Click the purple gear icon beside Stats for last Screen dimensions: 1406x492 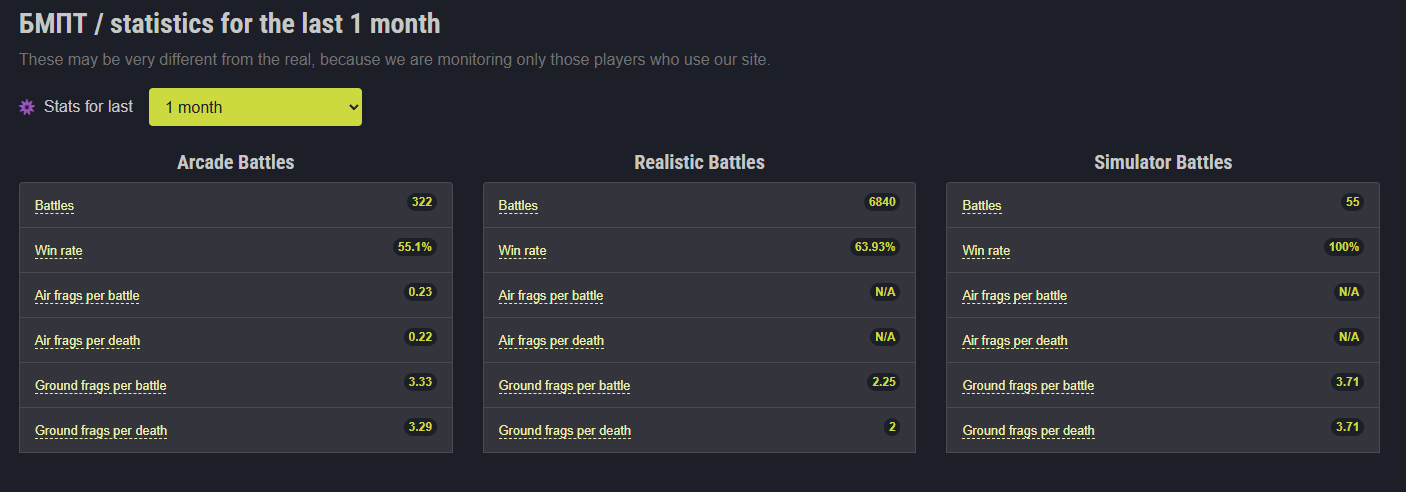pyautogui.click(x=27, y=107)
